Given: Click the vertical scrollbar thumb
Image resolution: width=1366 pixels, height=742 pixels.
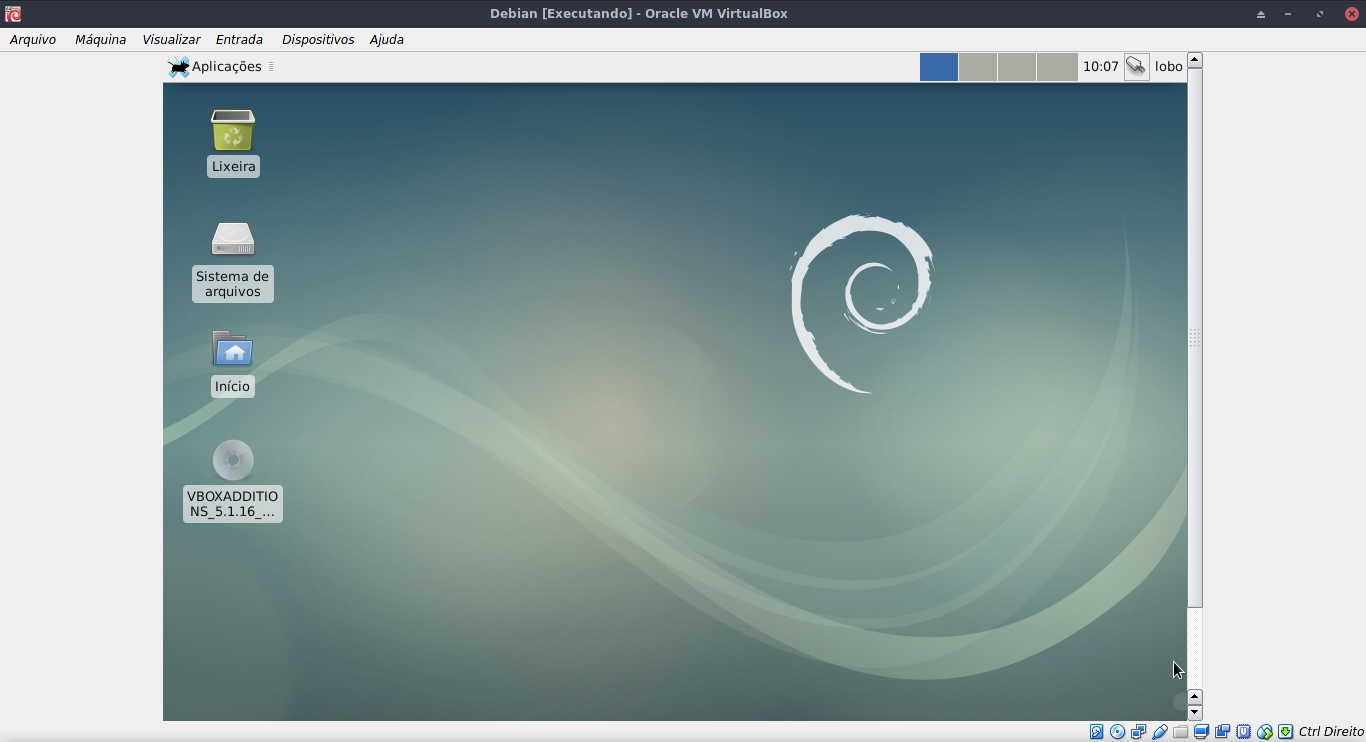Looking at the screenshot, I should pos(1195,338).
